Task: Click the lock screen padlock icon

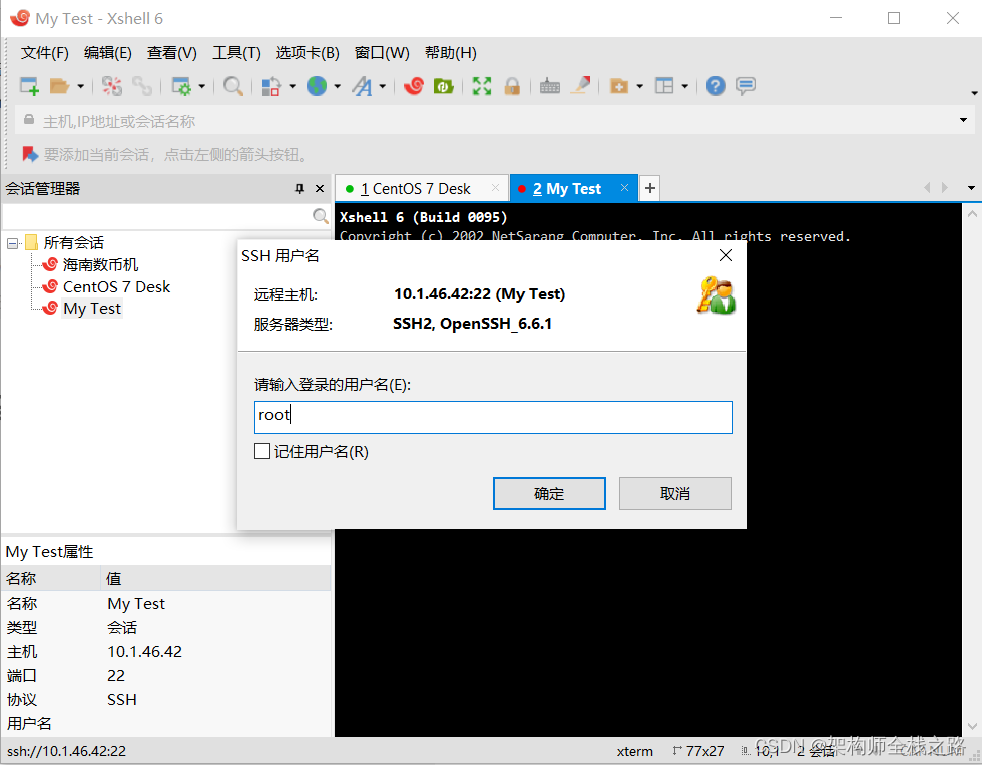Action: 512,86
